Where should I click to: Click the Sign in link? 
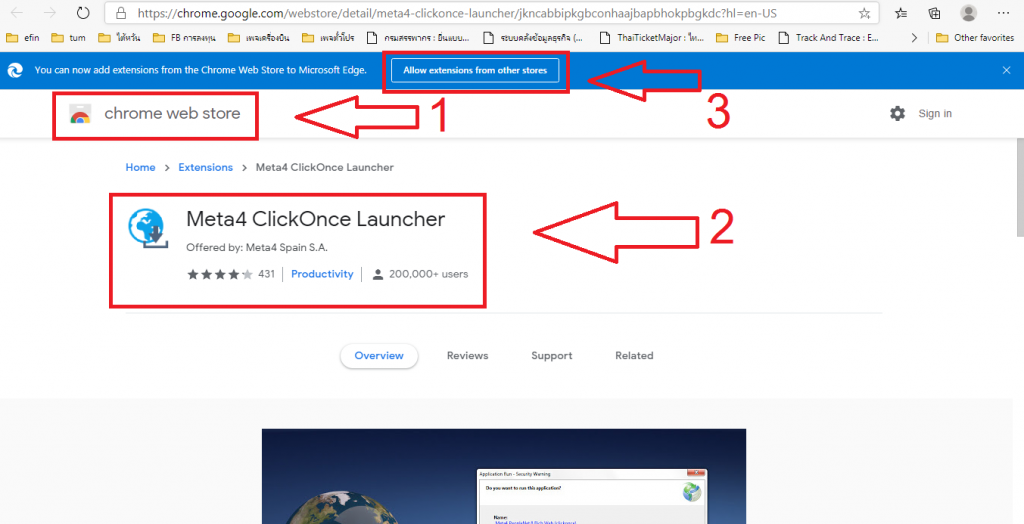point(935,114)
